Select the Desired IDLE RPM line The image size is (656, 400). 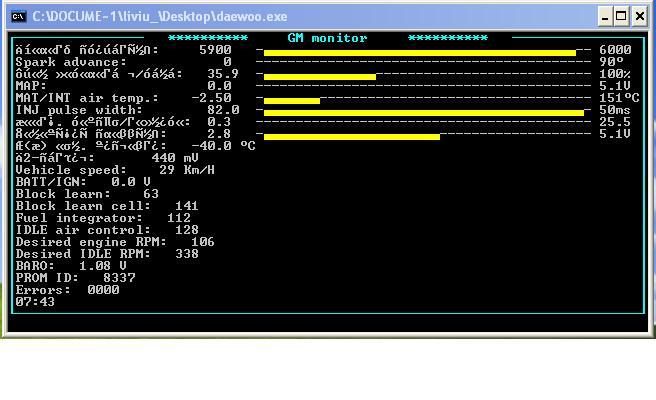(107, 254)
